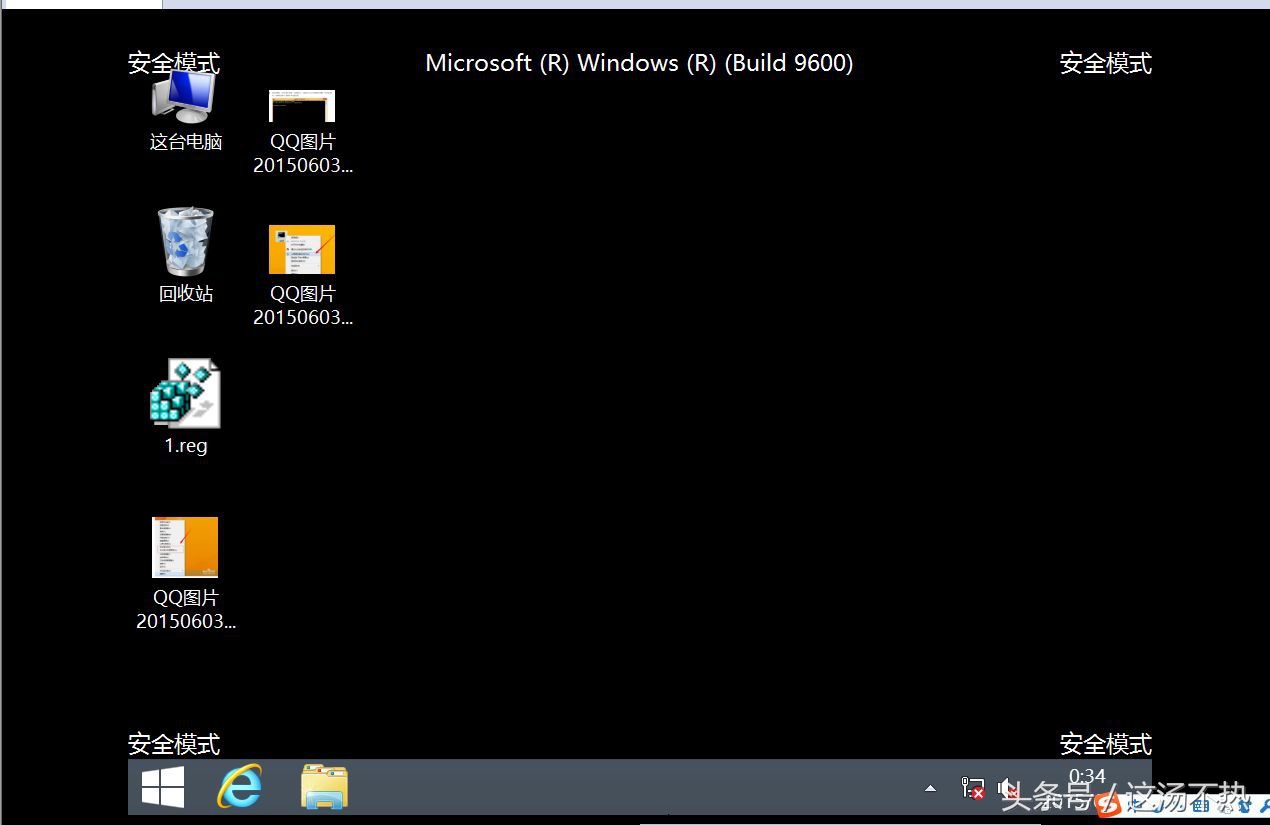Select QQ图片 thumbnail below 1.reg file
The image size is (1270, 825).
(x=185, y=547)
